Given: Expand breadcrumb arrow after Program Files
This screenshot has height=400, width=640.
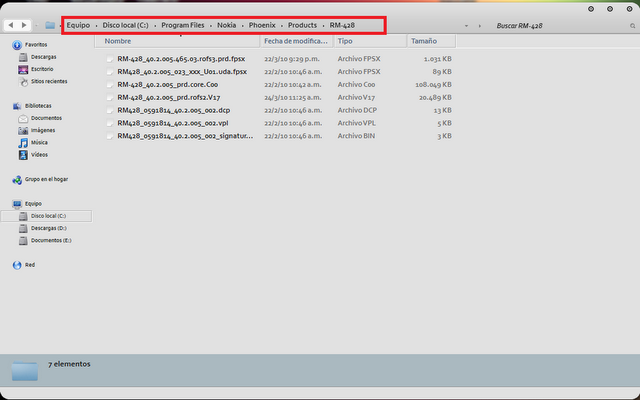Looking at the screenshot, I should coord(211,26).
